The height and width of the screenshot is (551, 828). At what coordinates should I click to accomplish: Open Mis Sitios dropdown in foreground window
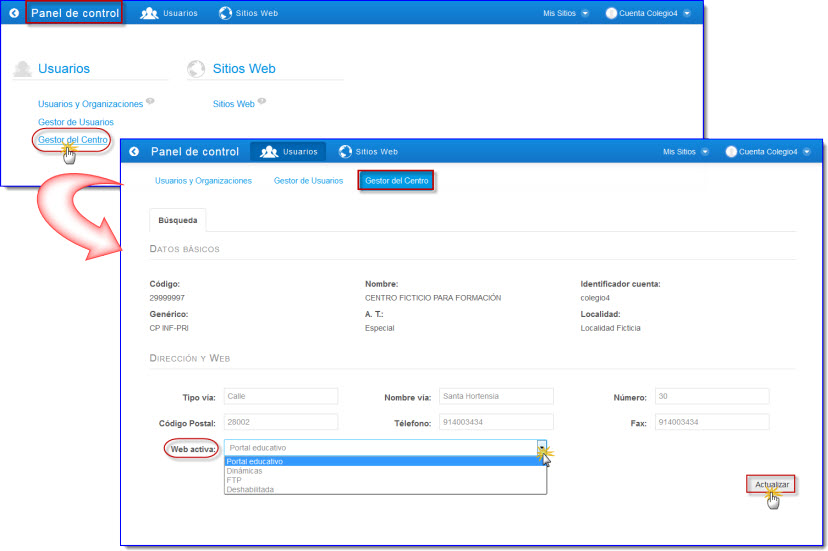(705, 152)
